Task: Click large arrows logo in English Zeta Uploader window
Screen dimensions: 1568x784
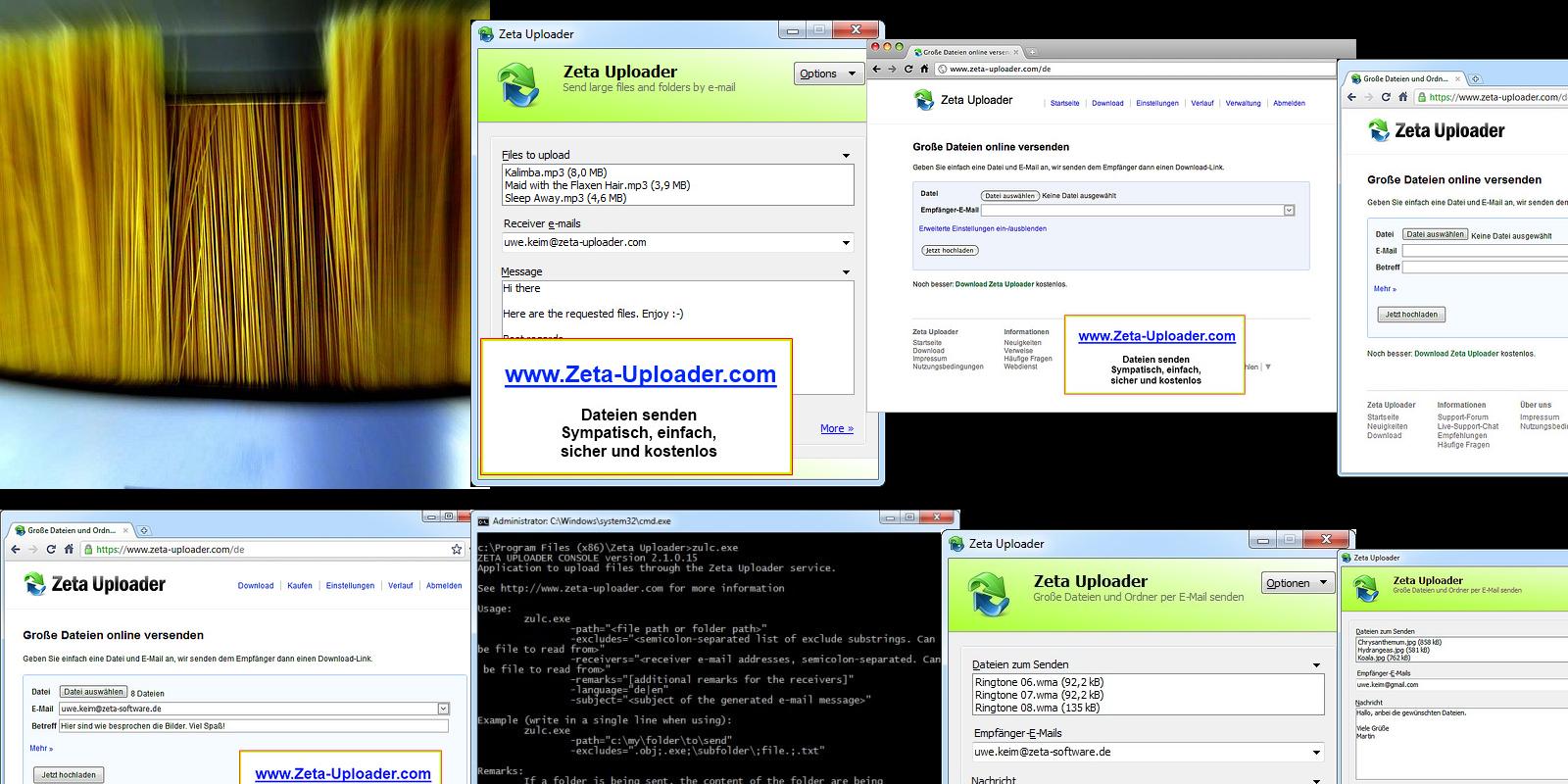Action: [x=518, y=83]
